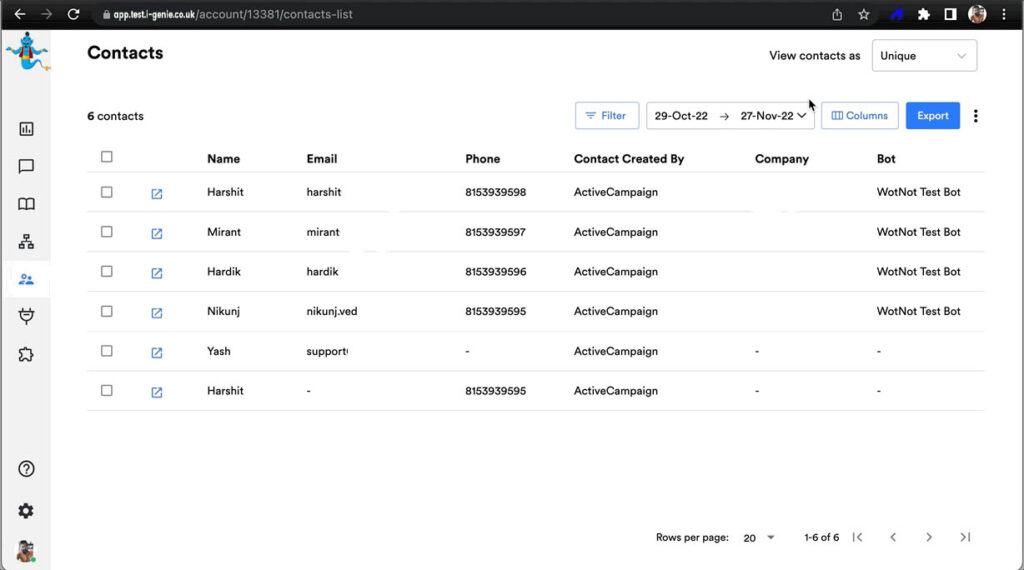Tick the select-all checkbox in header
The width and height of the screenshot is (1024, 570).
coord(107,157)
